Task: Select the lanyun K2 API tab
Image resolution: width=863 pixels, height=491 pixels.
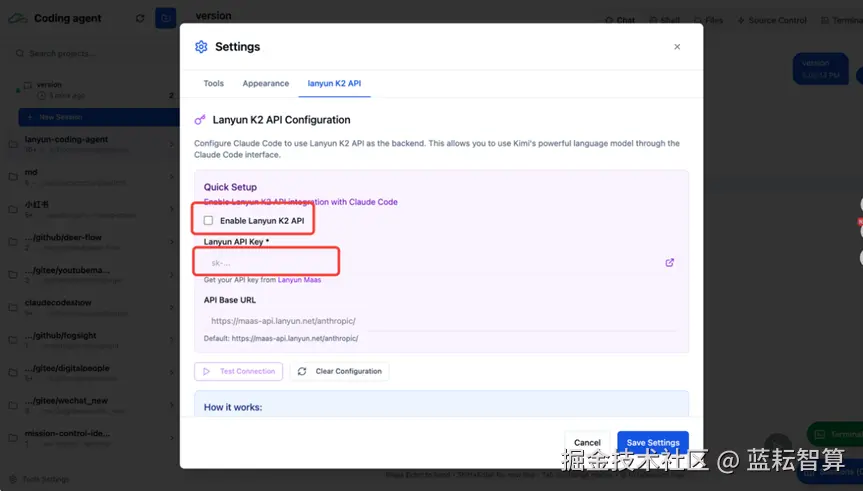Action: (334, 83)
